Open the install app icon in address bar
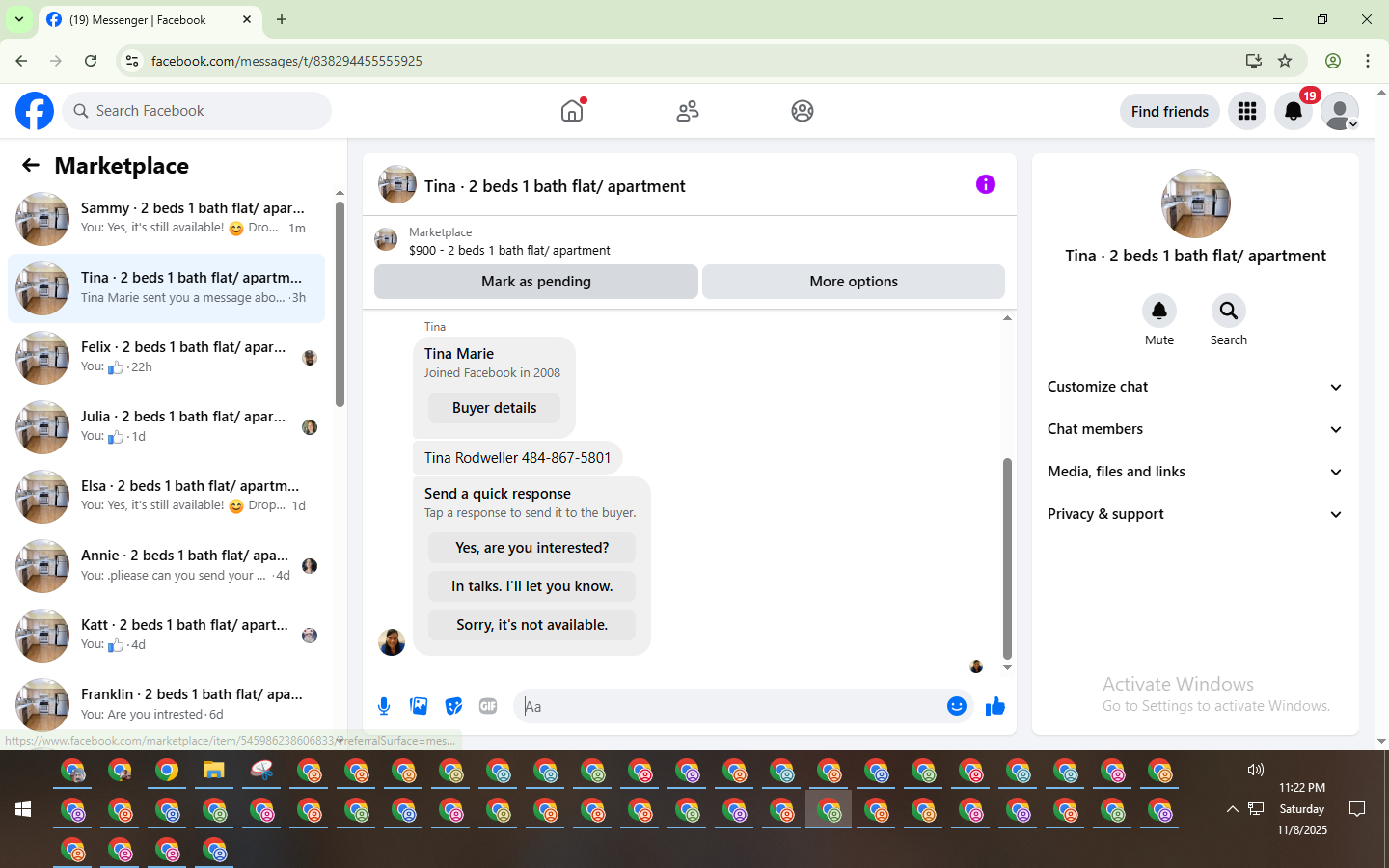Screen dimensions: 1389x868 (1254, 61)
